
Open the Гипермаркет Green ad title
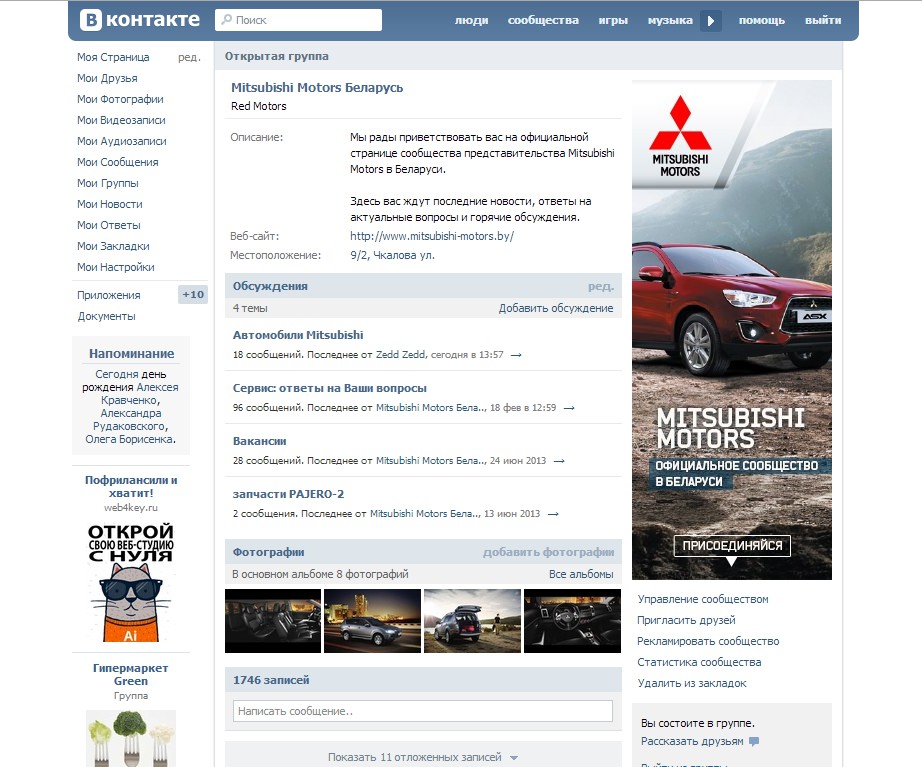[x=131, y=675]
